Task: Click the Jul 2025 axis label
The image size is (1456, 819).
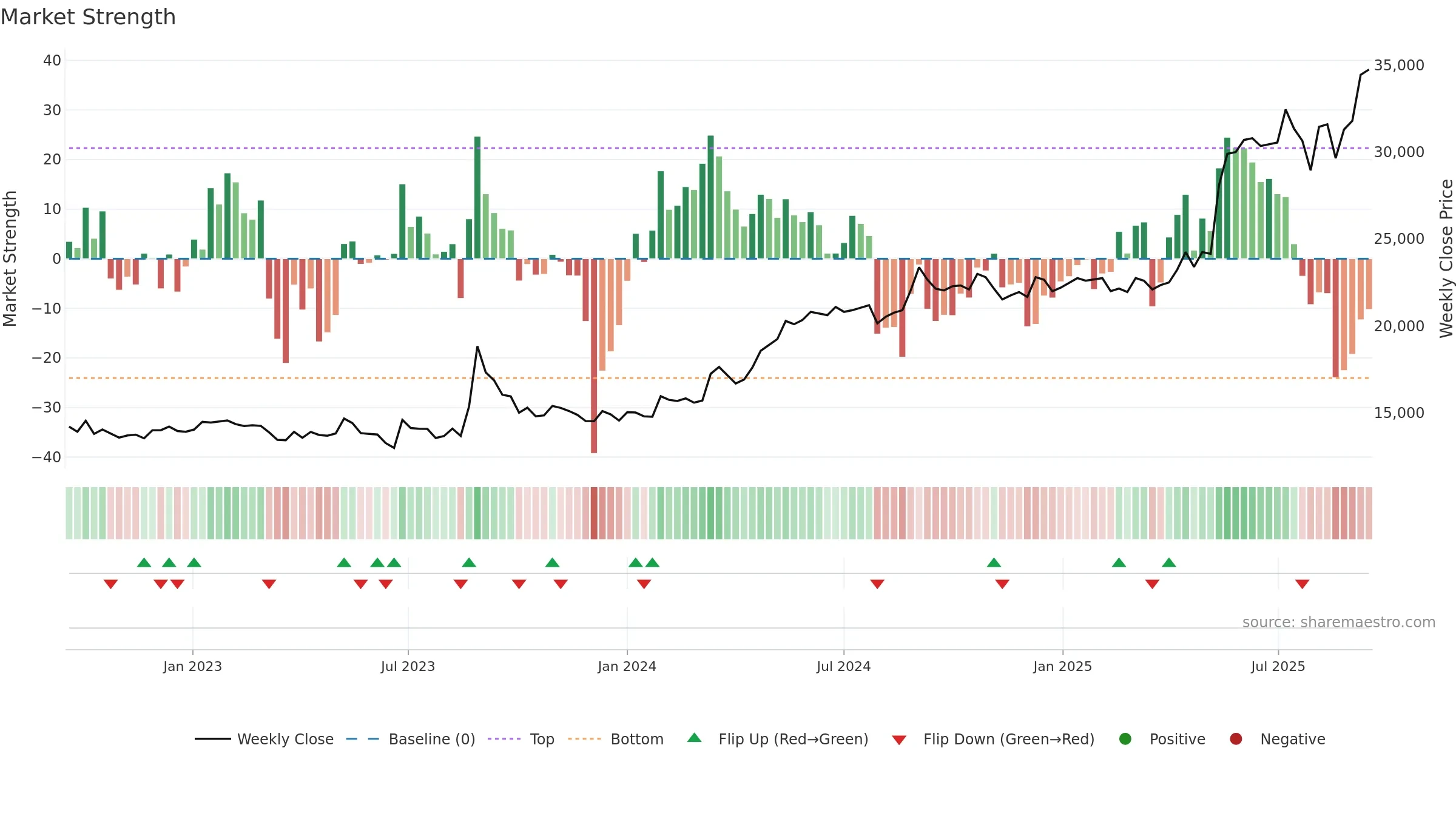Action: 1278,667
